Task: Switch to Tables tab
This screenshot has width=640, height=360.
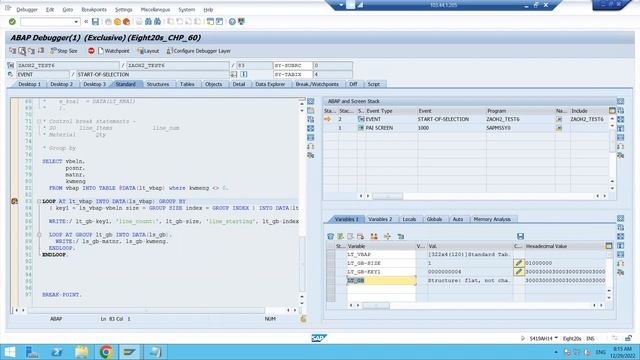Action: (187, 84)
